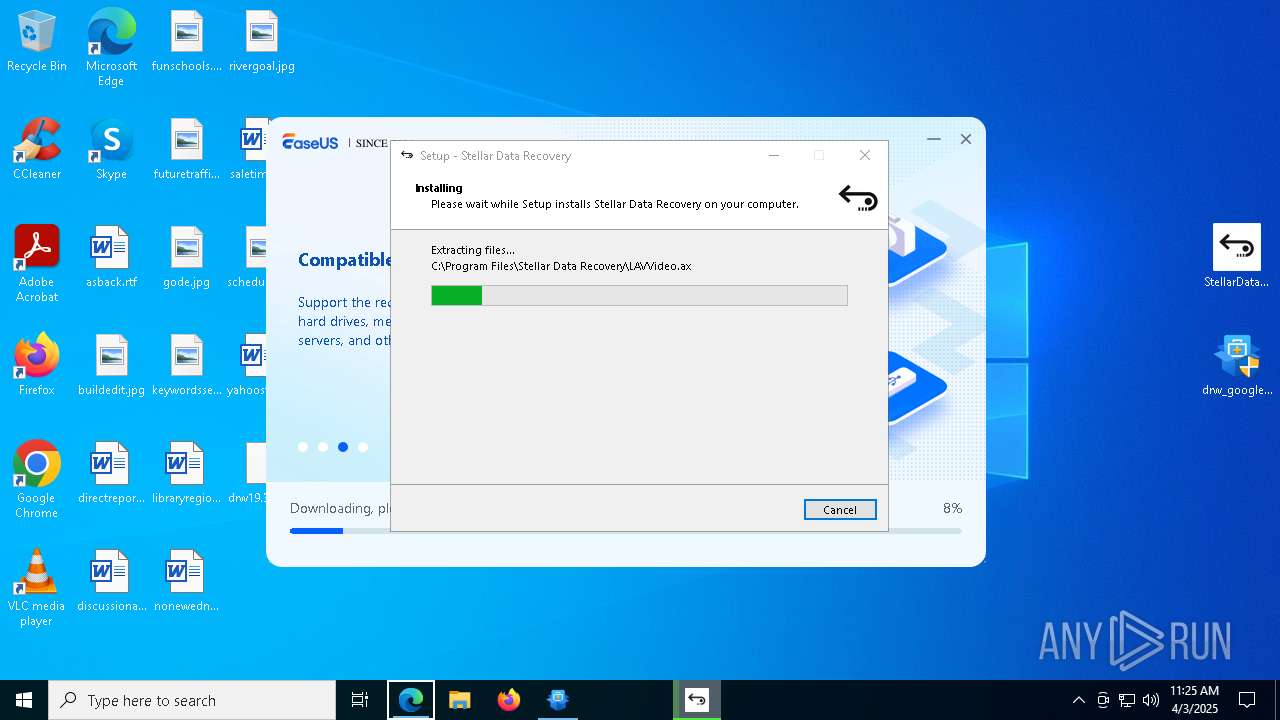Select discussiona document on desktop

click(111, 582)
